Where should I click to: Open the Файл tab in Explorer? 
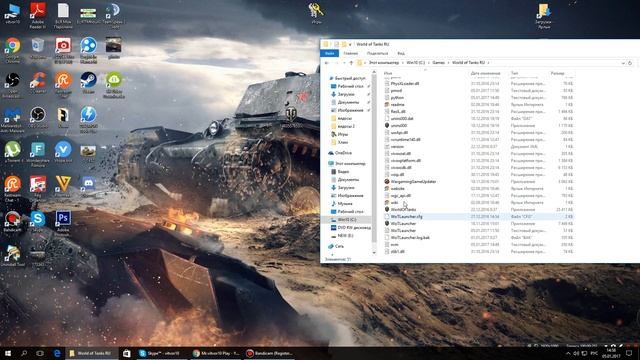pyautogui.click(x=329, y=53)
